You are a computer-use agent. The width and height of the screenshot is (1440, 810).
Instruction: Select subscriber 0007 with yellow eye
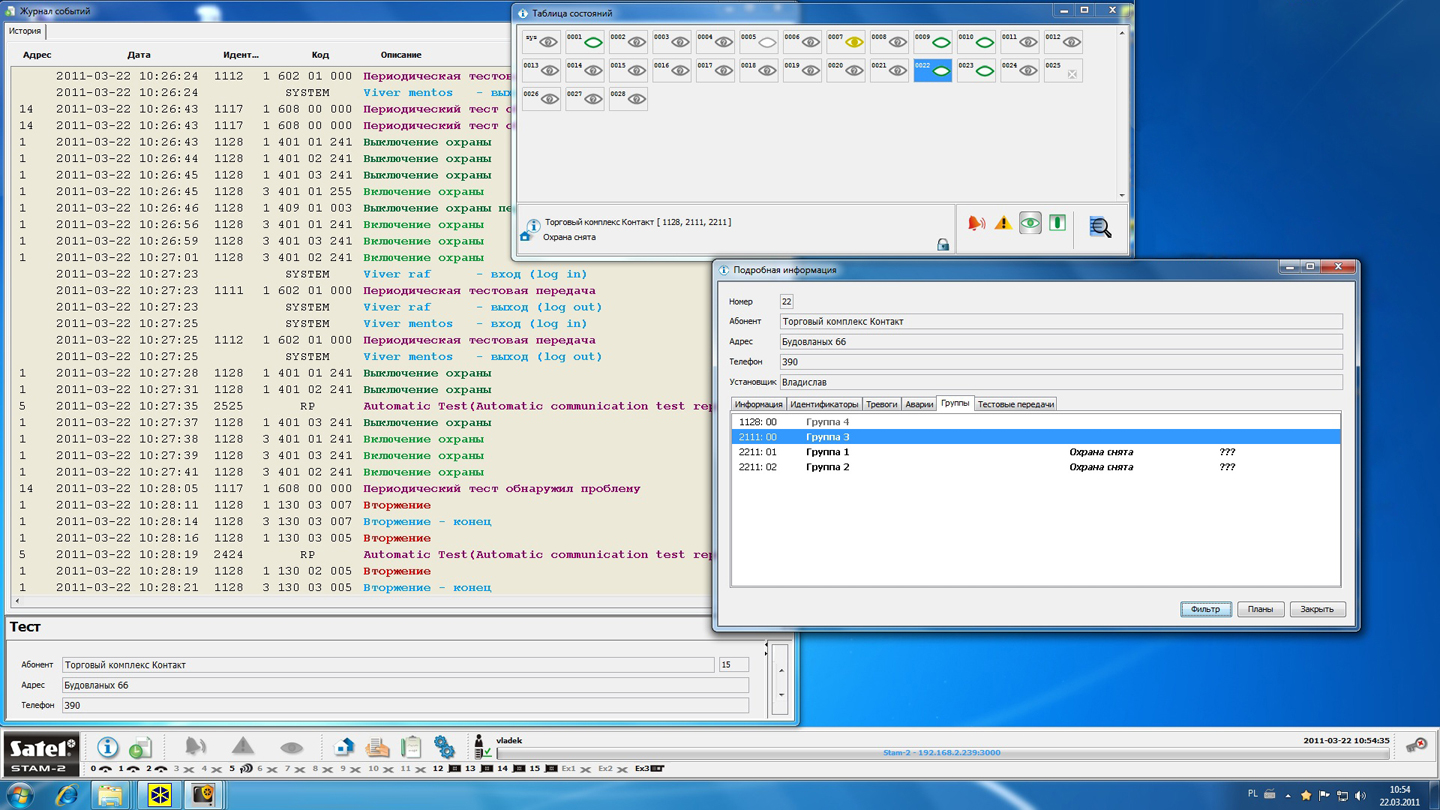846,42
